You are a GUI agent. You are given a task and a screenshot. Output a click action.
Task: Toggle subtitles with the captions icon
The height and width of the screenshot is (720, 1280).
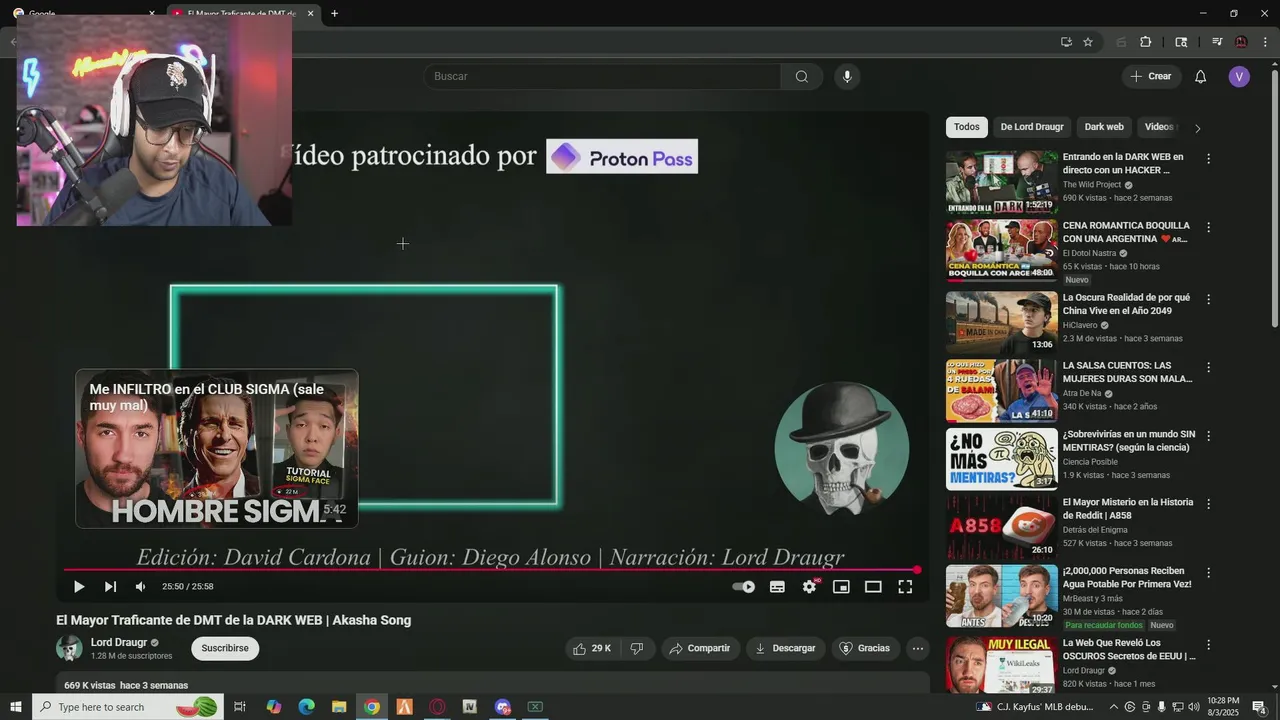click(777, 587)
